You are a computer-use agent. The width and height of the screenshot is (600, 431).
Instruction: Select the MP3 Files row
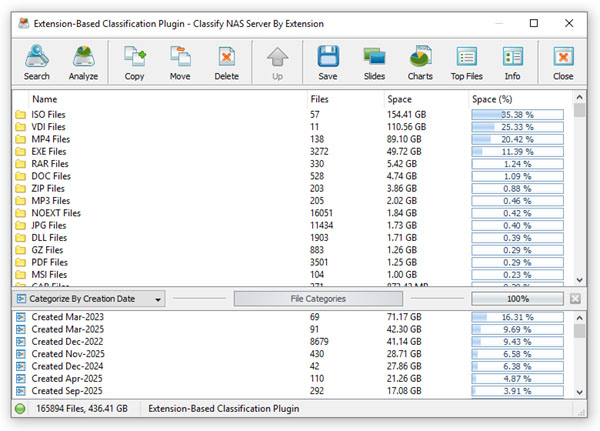point(293,201)
